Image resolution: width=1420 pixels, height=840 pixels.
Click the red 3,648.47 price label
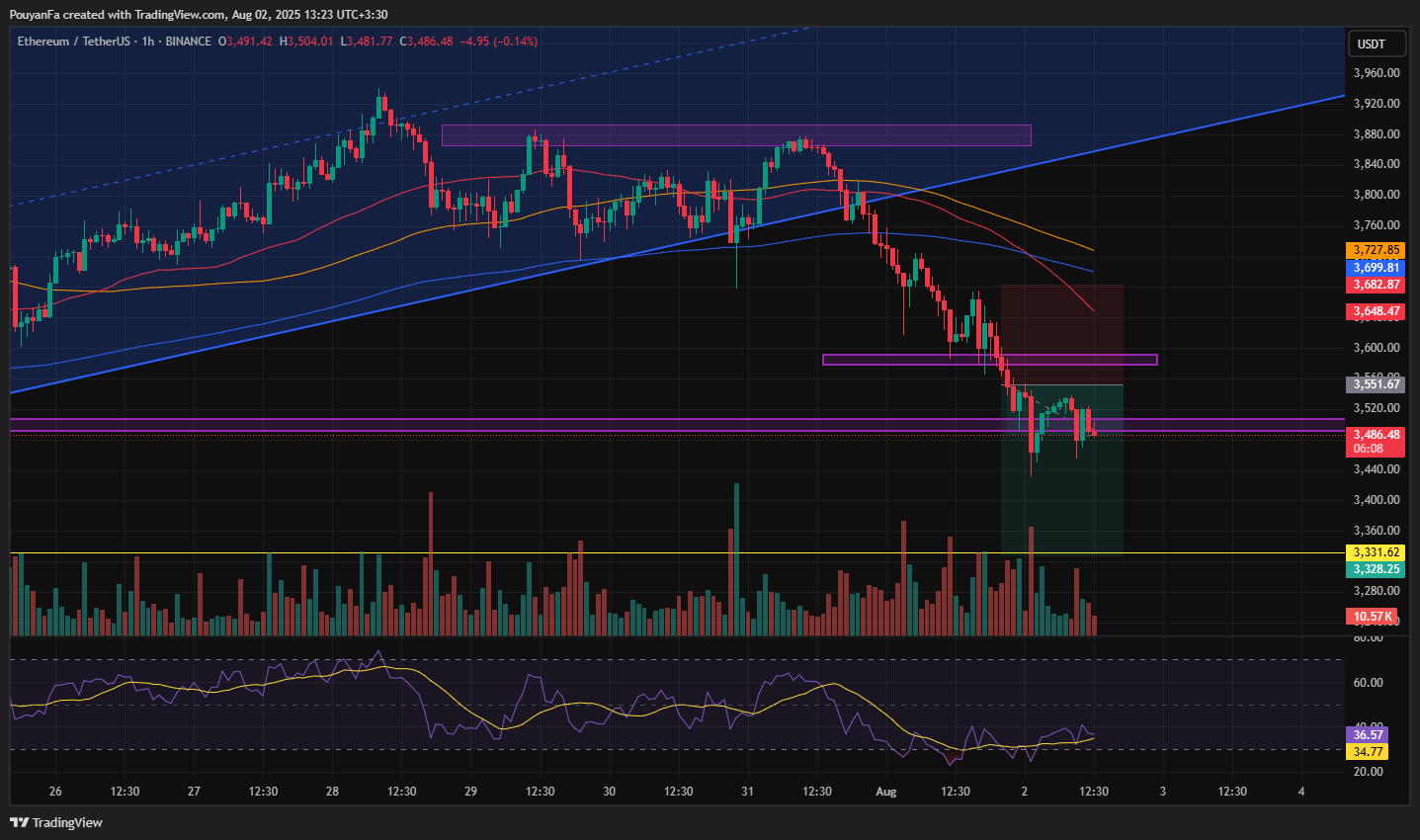click(1376, 311)
